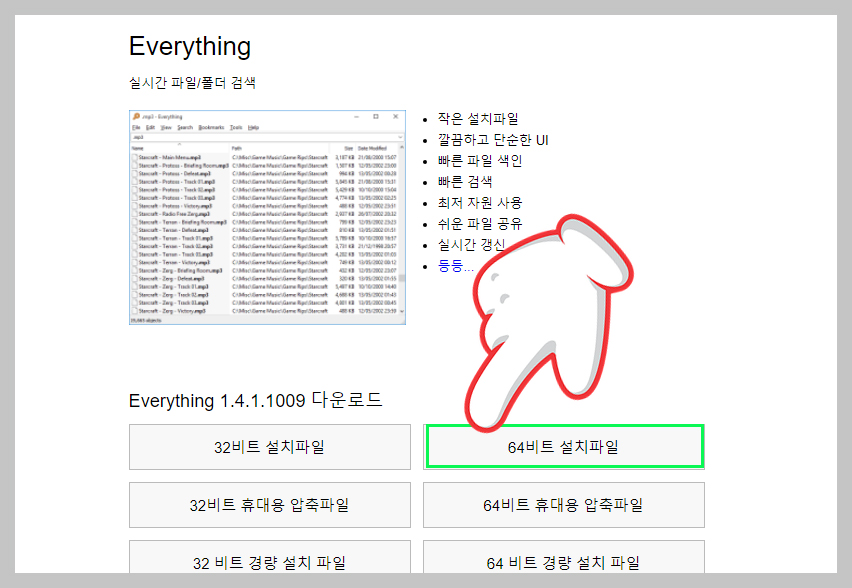The image size is (852, 588).
Task: Click the 최저 자원 사용 bullet
Action: [480, 203]
